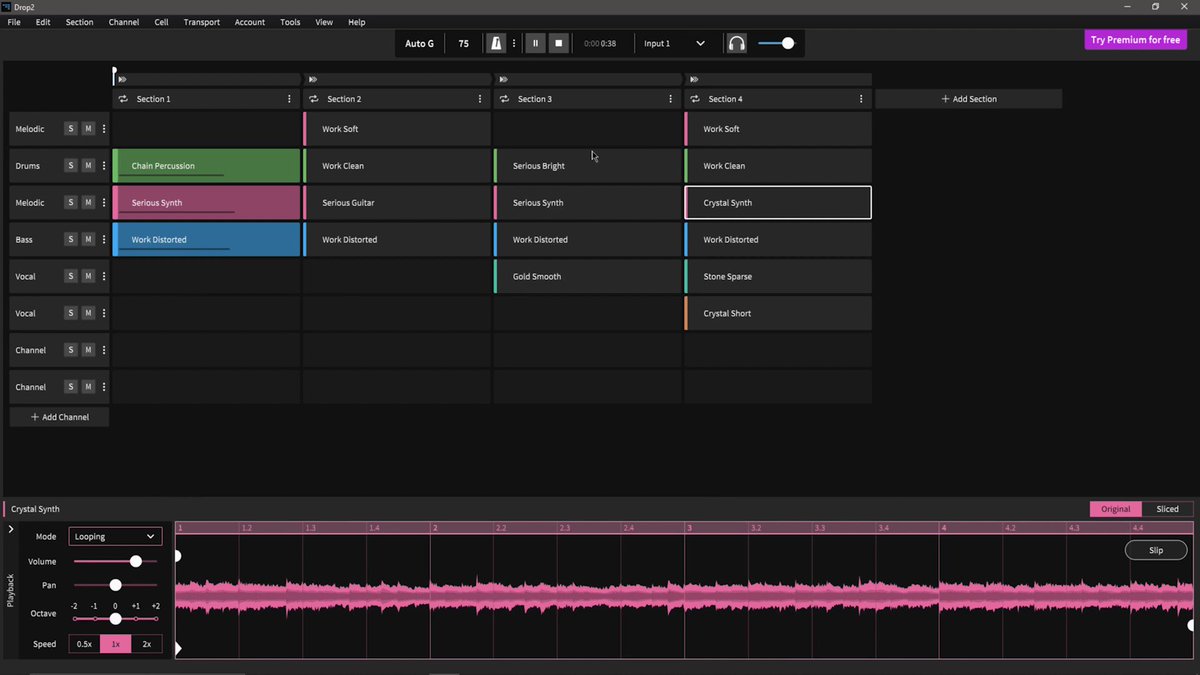Click the Add Channel button
1200x675 pixels.
point(60,417)
